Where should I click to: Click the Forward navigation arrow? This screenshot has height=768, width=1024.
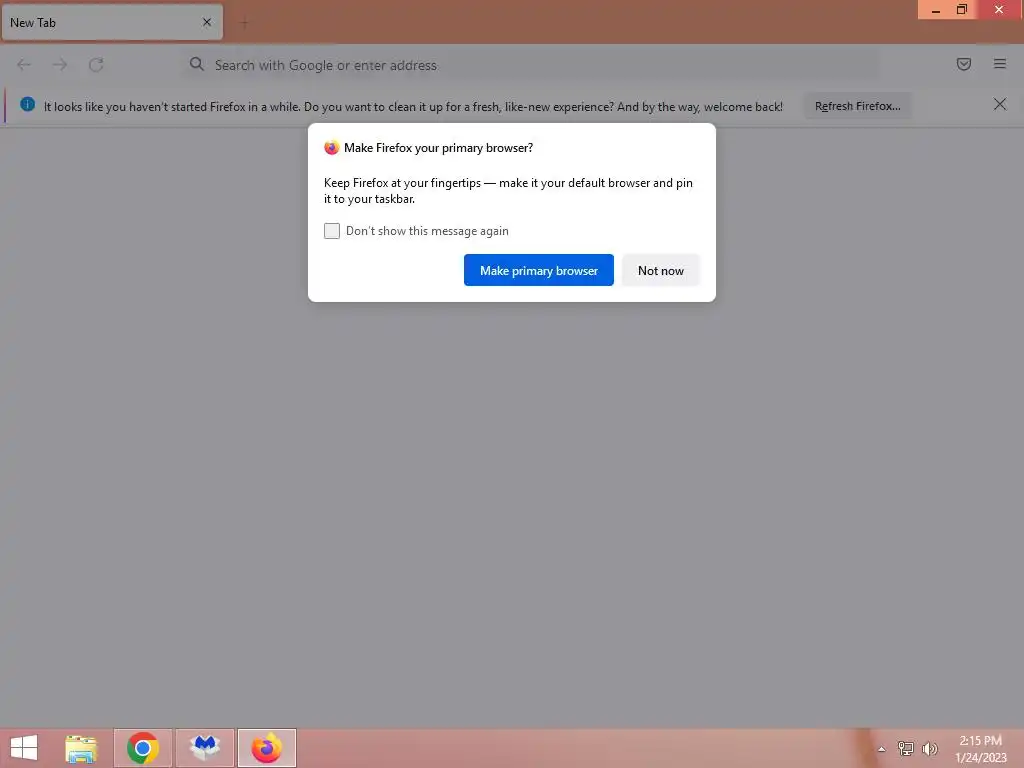pos(60,65)
